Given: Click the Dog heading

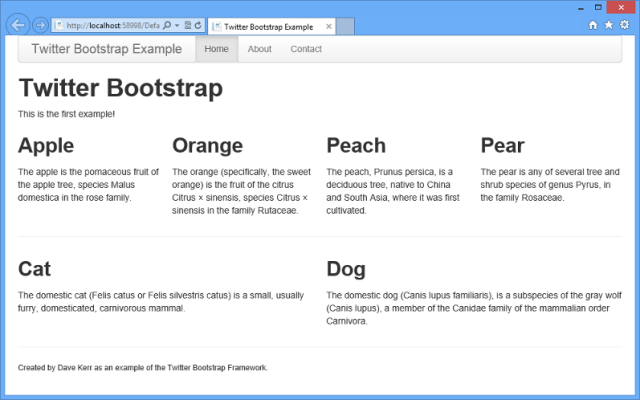Looking at the screenshot, I should click(x=346, y=269).
